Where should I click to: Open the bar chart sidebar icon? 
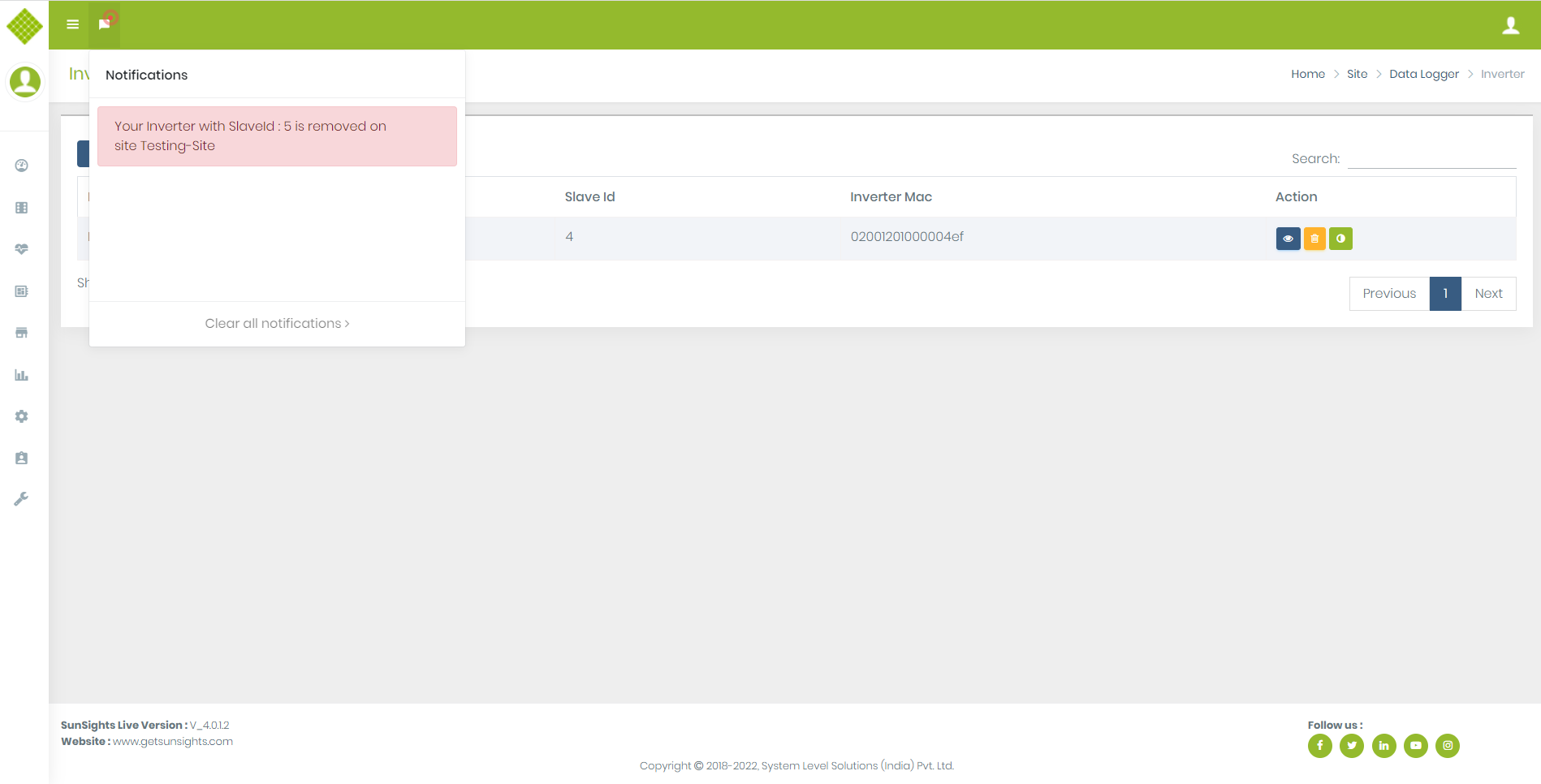(x=22, y=375)
